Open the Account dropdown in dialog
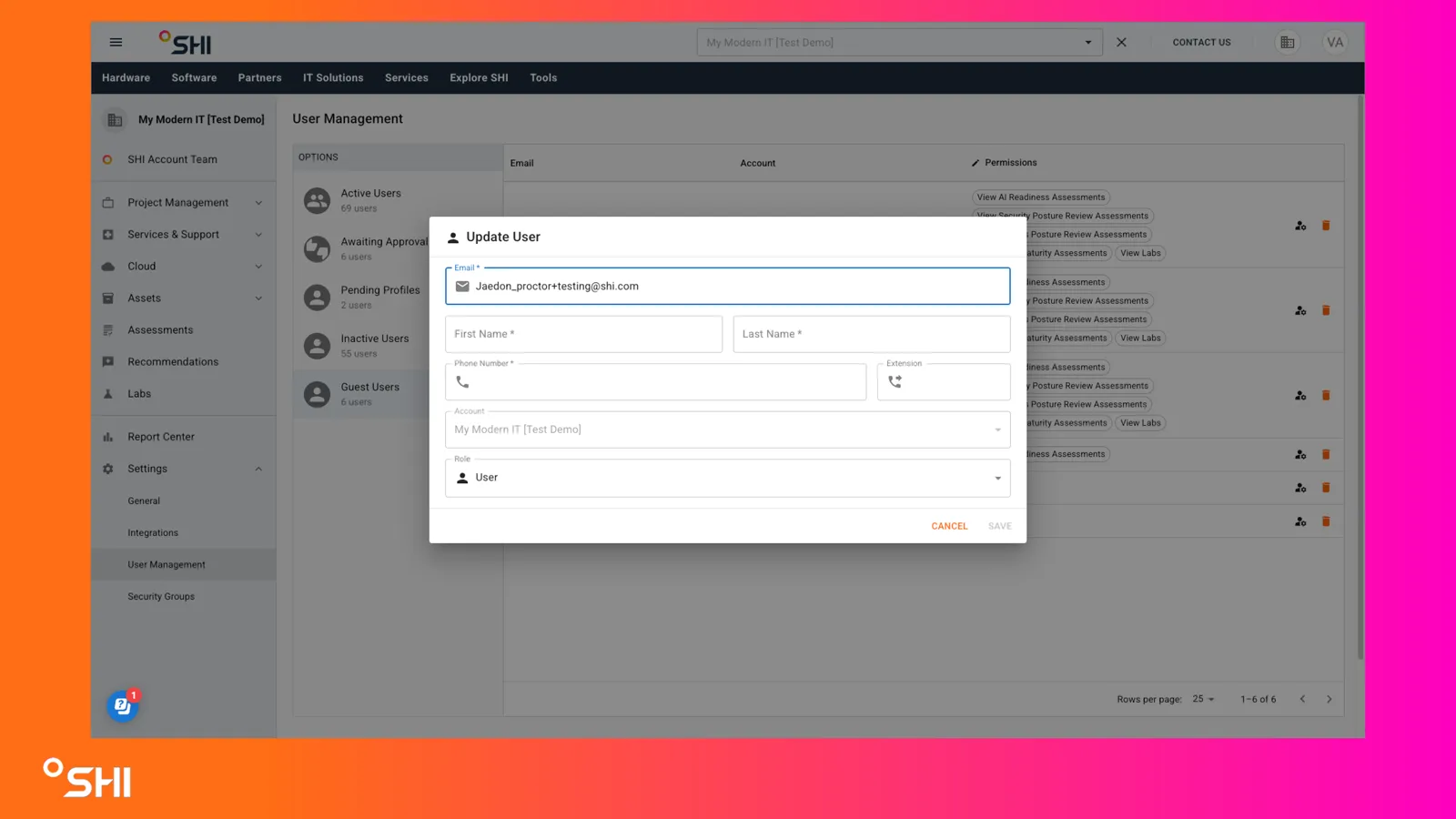 coord(727,430)
